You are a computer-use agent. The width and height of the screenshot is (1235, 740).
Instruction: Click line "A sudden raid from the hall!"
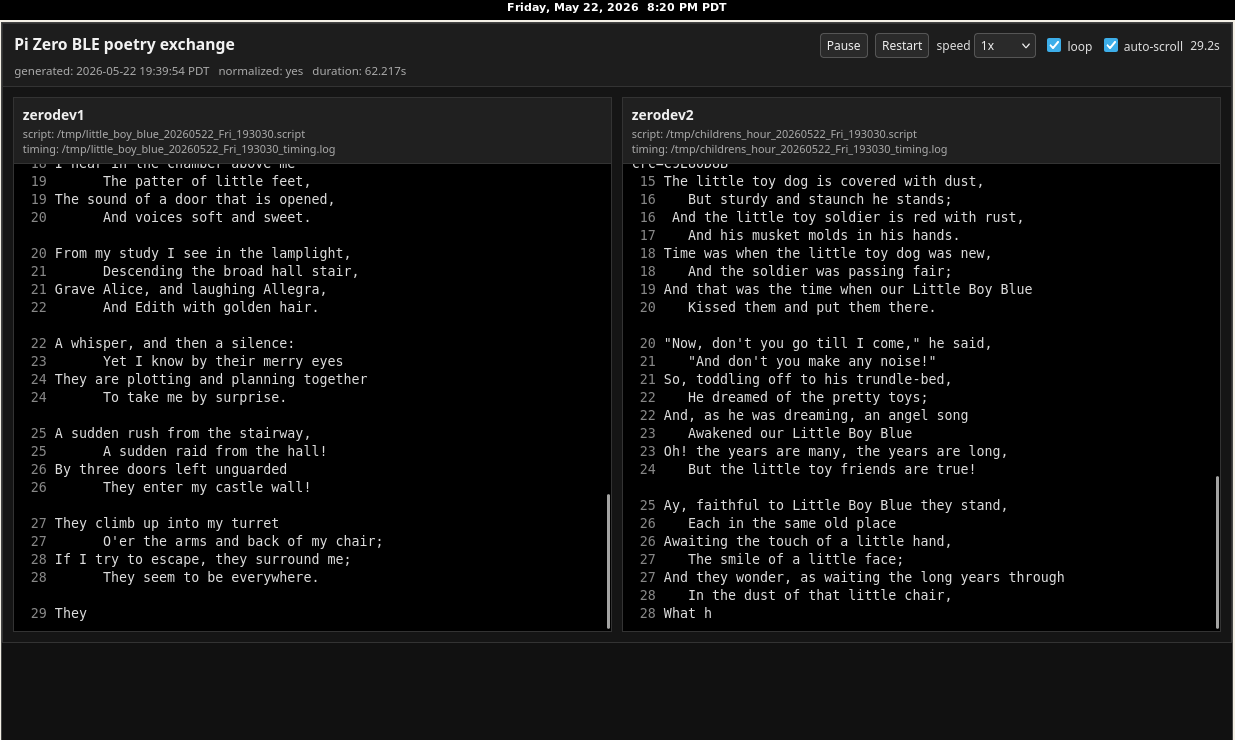point(215,451)
